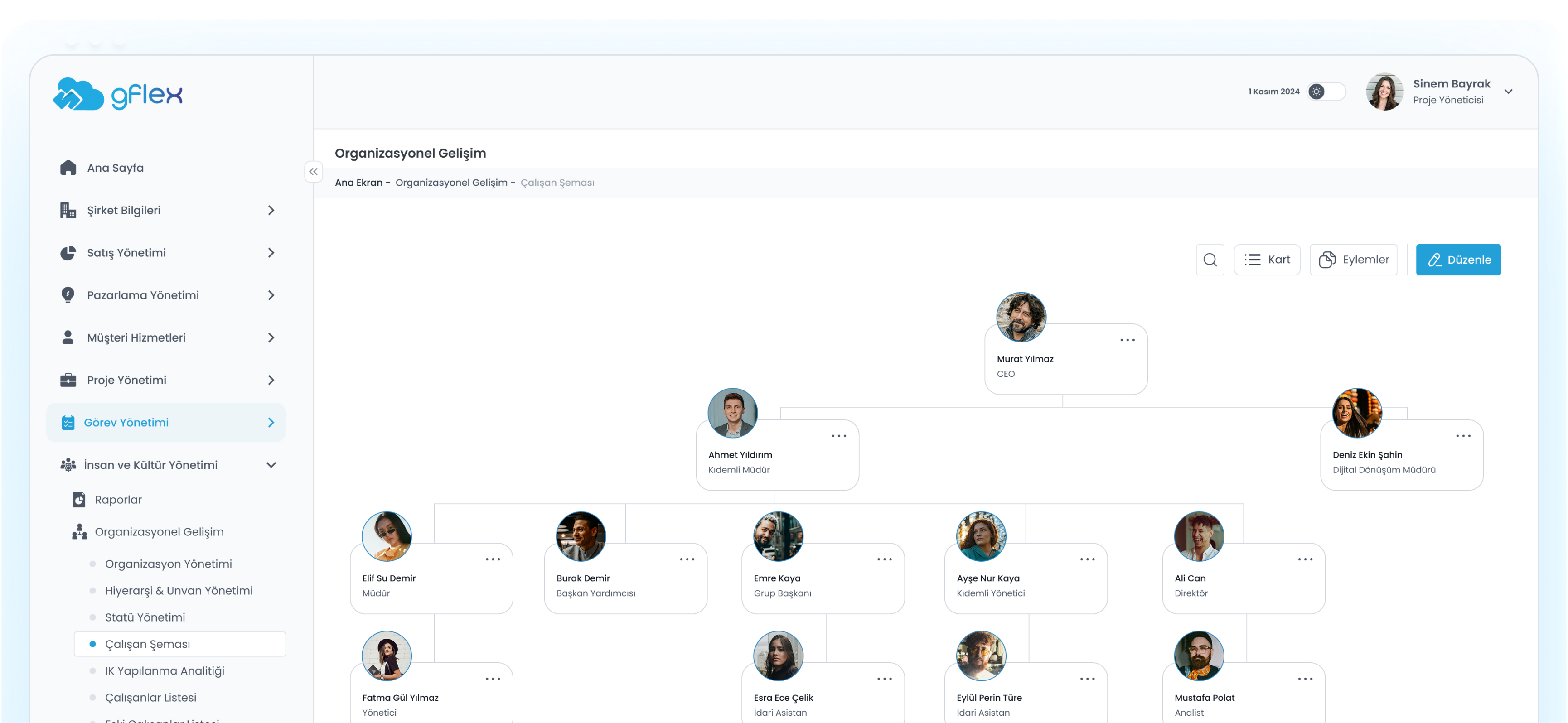Click the Ana Sayfa home icon
The image size is (1568, 723).
click(x=68, y=168)
